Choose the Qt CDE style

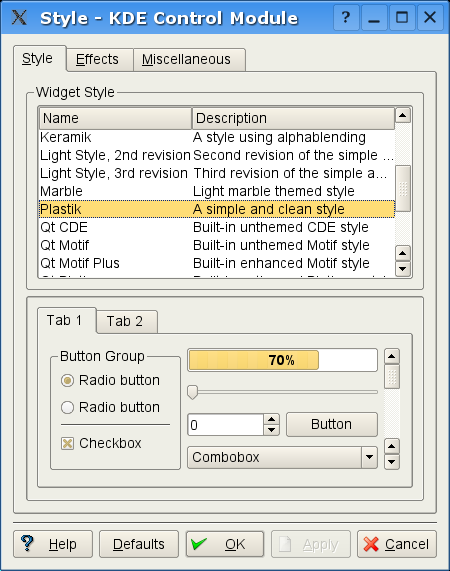217,227
